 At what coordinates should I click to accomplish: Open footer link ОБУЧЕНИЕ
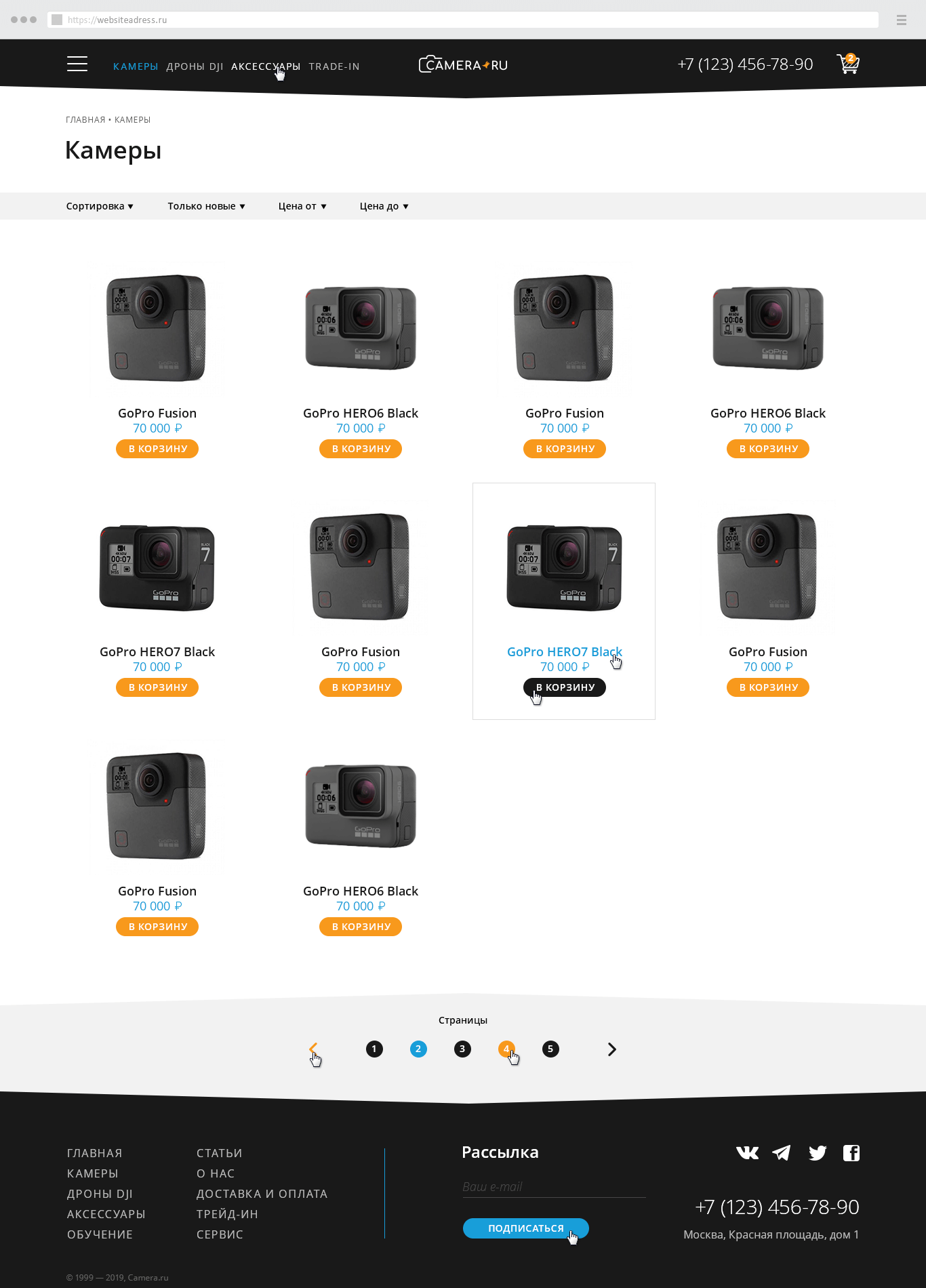[x=100, y=1234]
